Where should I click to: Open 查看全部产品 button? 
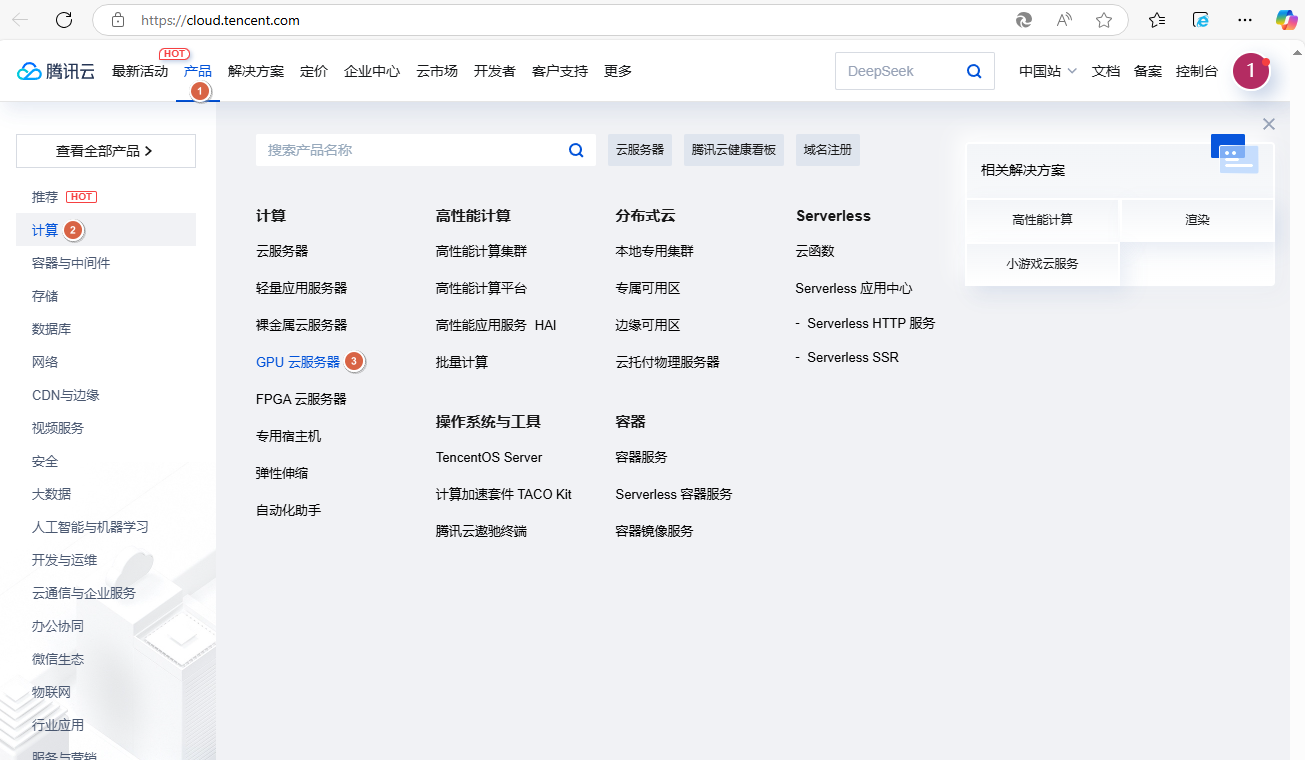106,151
